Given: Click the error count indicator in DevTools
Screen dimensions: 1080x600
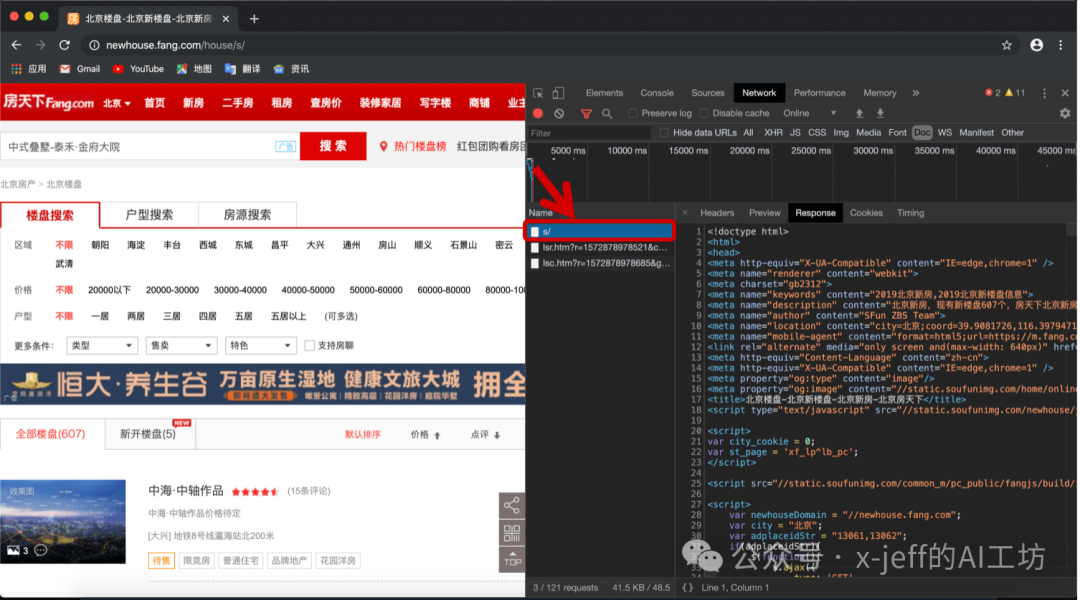Looking at the screenshot, I should [x=993, y=93].
